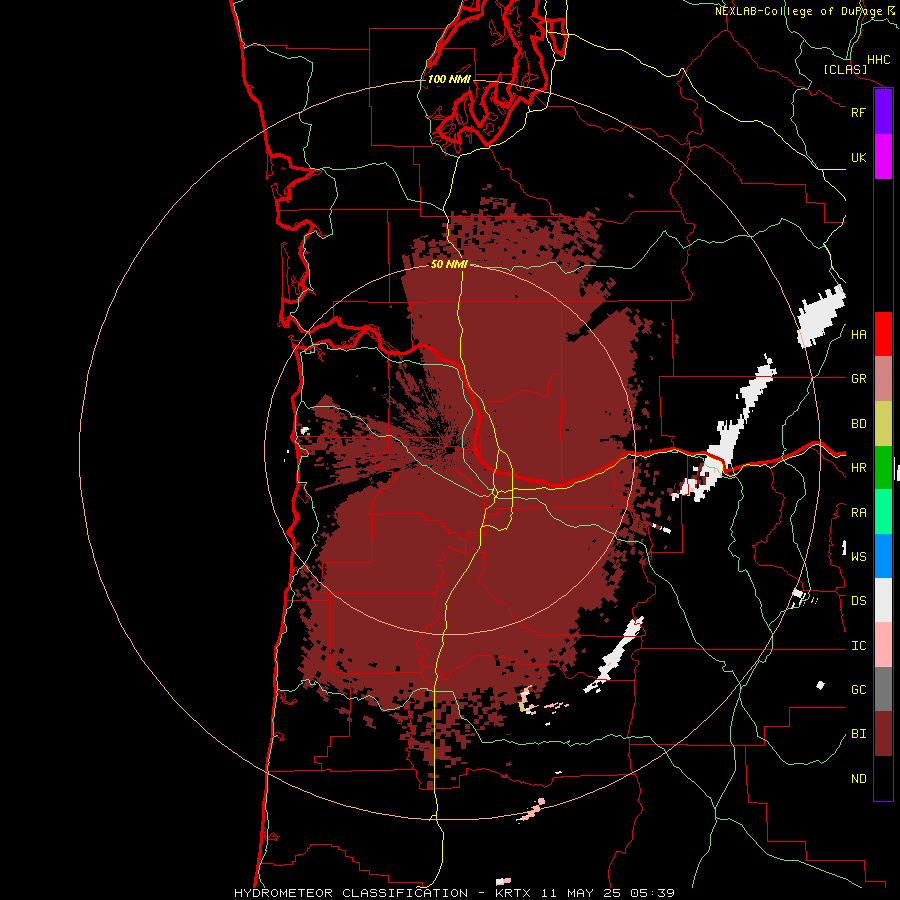900x900 pixels.
Task: Select the "HR" legend label
Action: (858, 468)
